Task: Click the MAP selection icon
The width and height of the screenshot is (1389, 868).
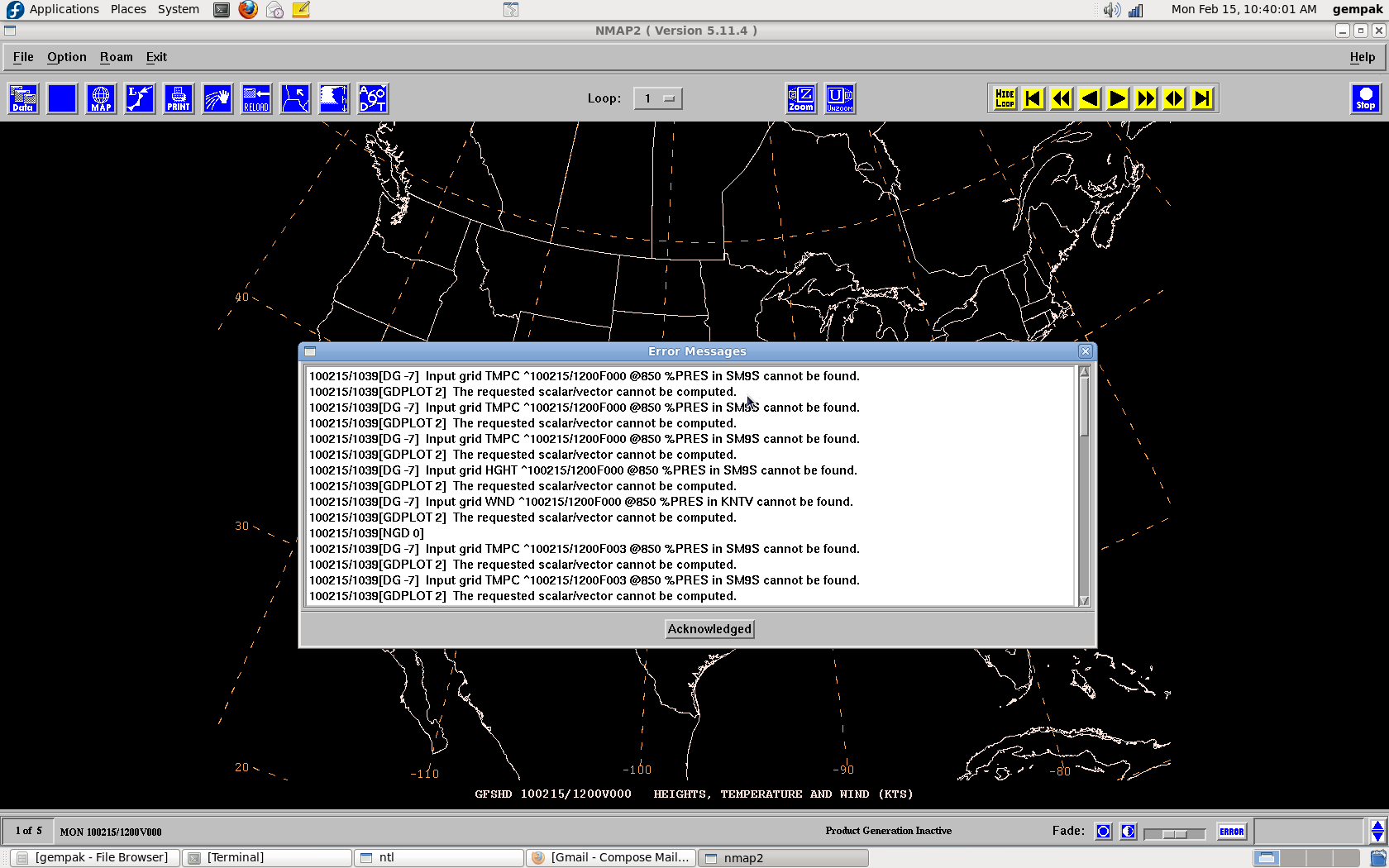Action: [x=101, y=98]
